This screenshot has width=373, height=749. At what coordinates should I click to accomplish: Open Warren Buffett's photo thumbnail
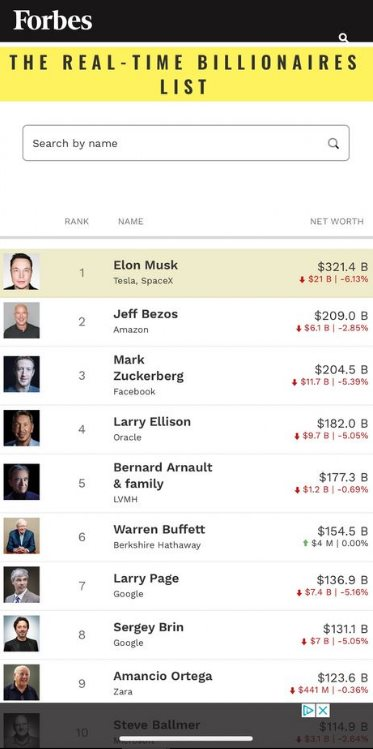tap(21, 536)
